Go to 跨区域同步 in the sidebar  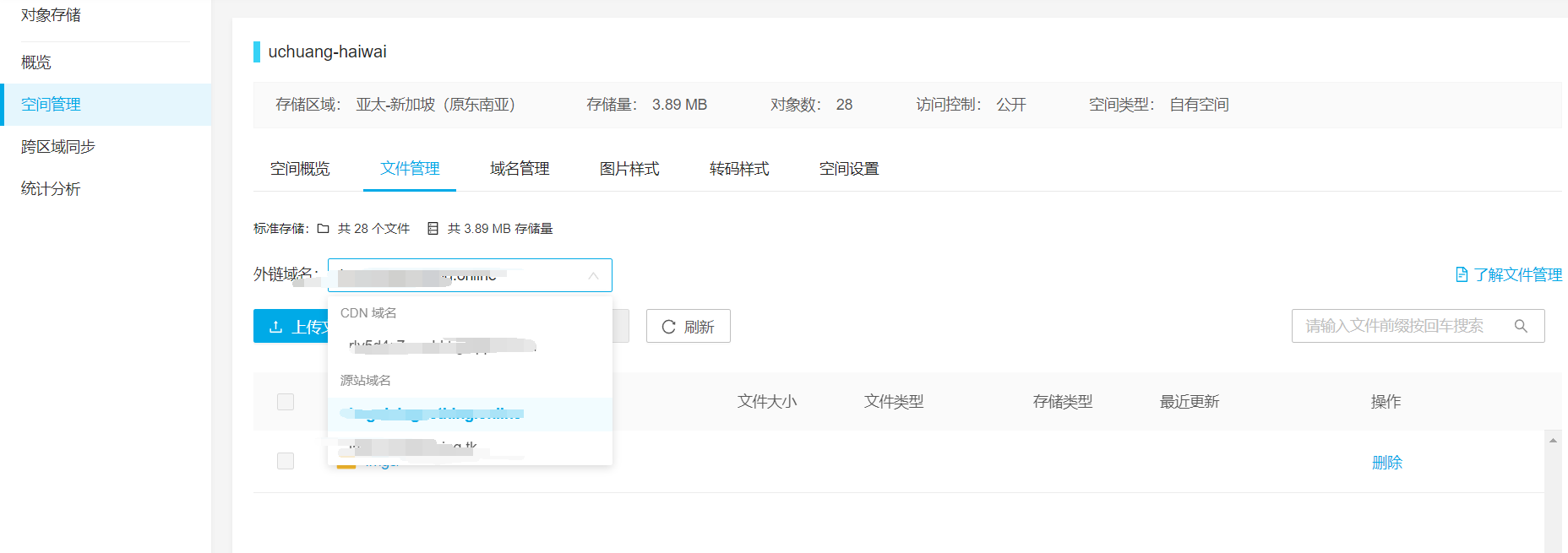point(58,147)
